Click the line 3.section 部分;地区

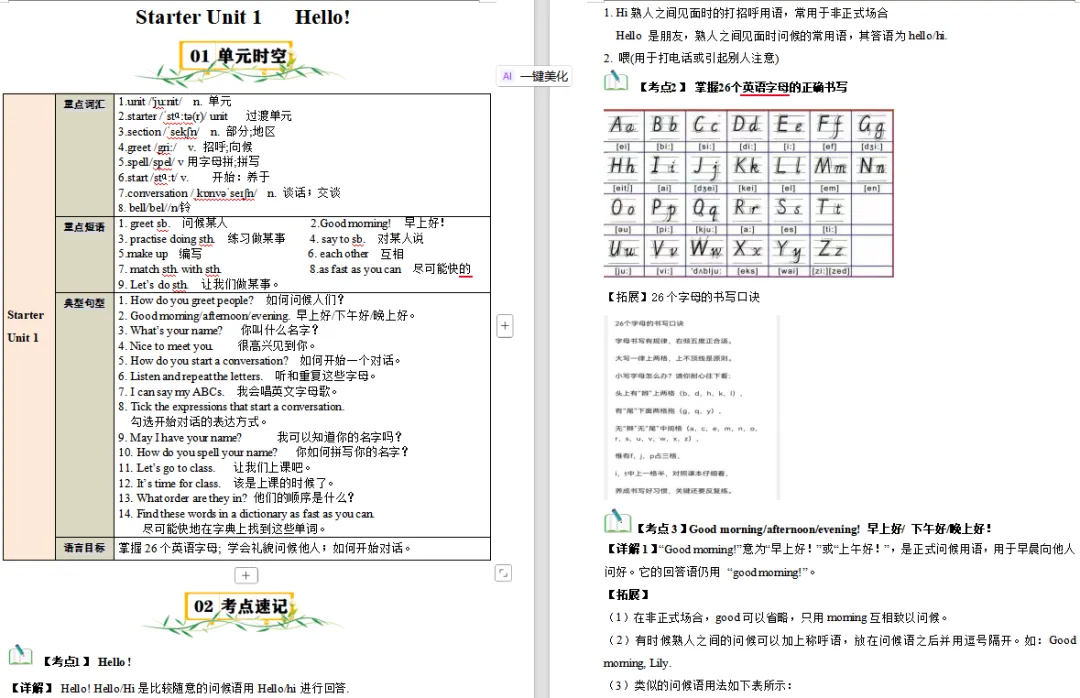(196, 132)
